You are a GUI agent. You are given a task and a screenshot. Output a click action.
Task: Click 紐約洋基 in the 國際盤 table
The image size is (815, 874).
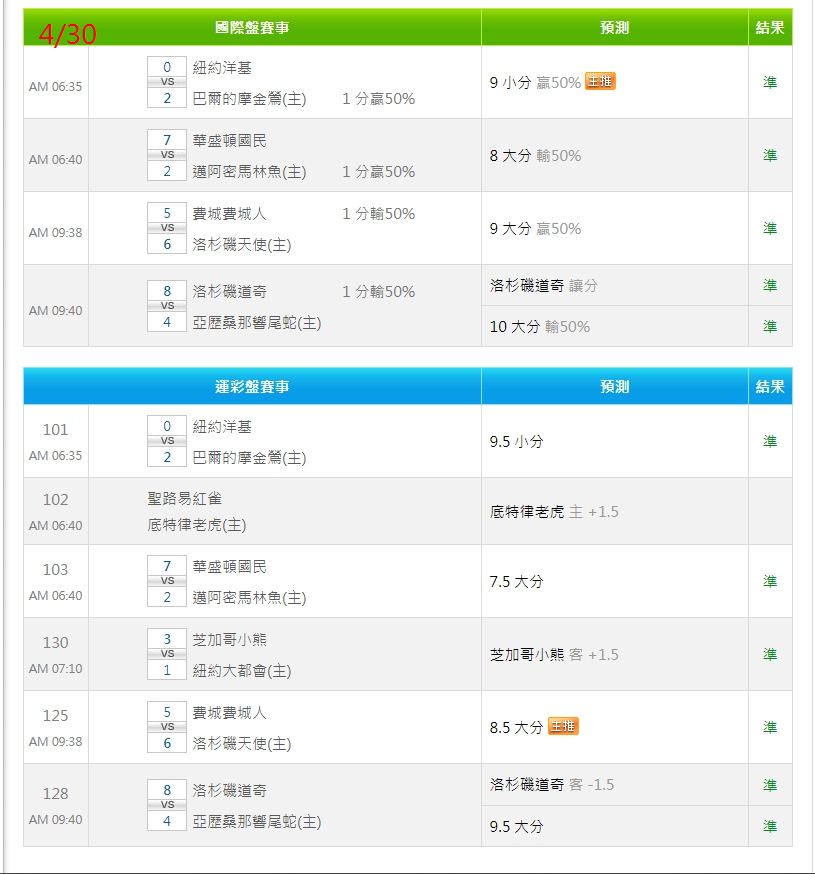[x=222, y=68]
